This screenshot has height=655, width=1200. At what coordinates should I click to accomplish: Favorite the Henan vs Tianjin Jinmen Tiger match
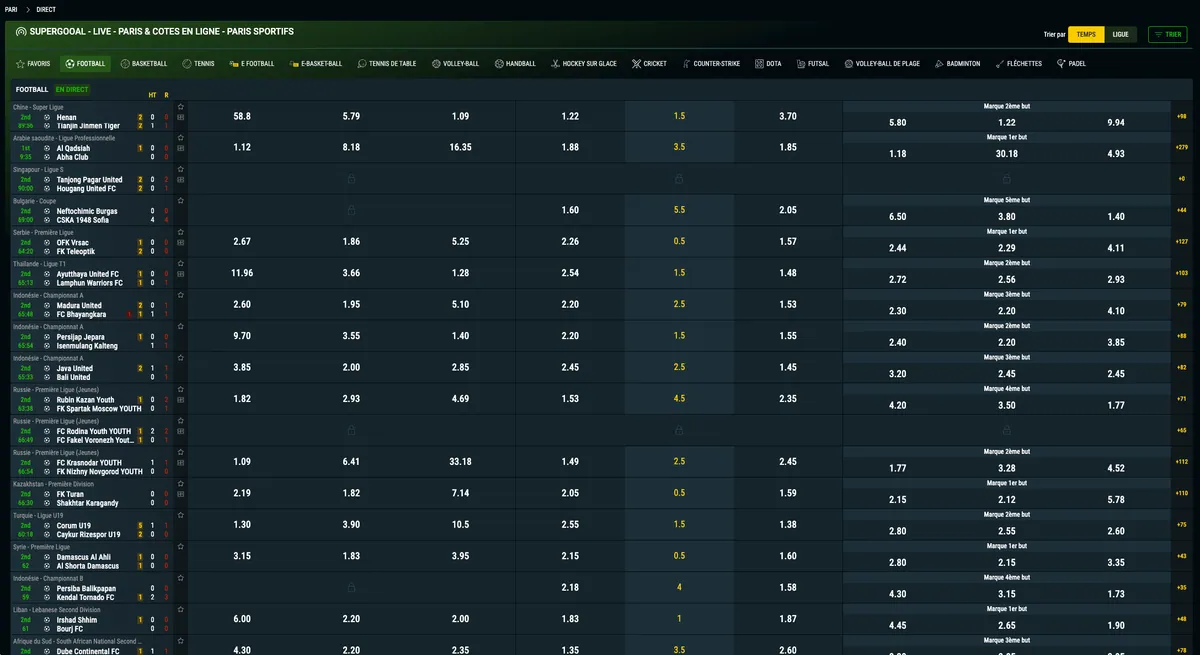point(181,106)
